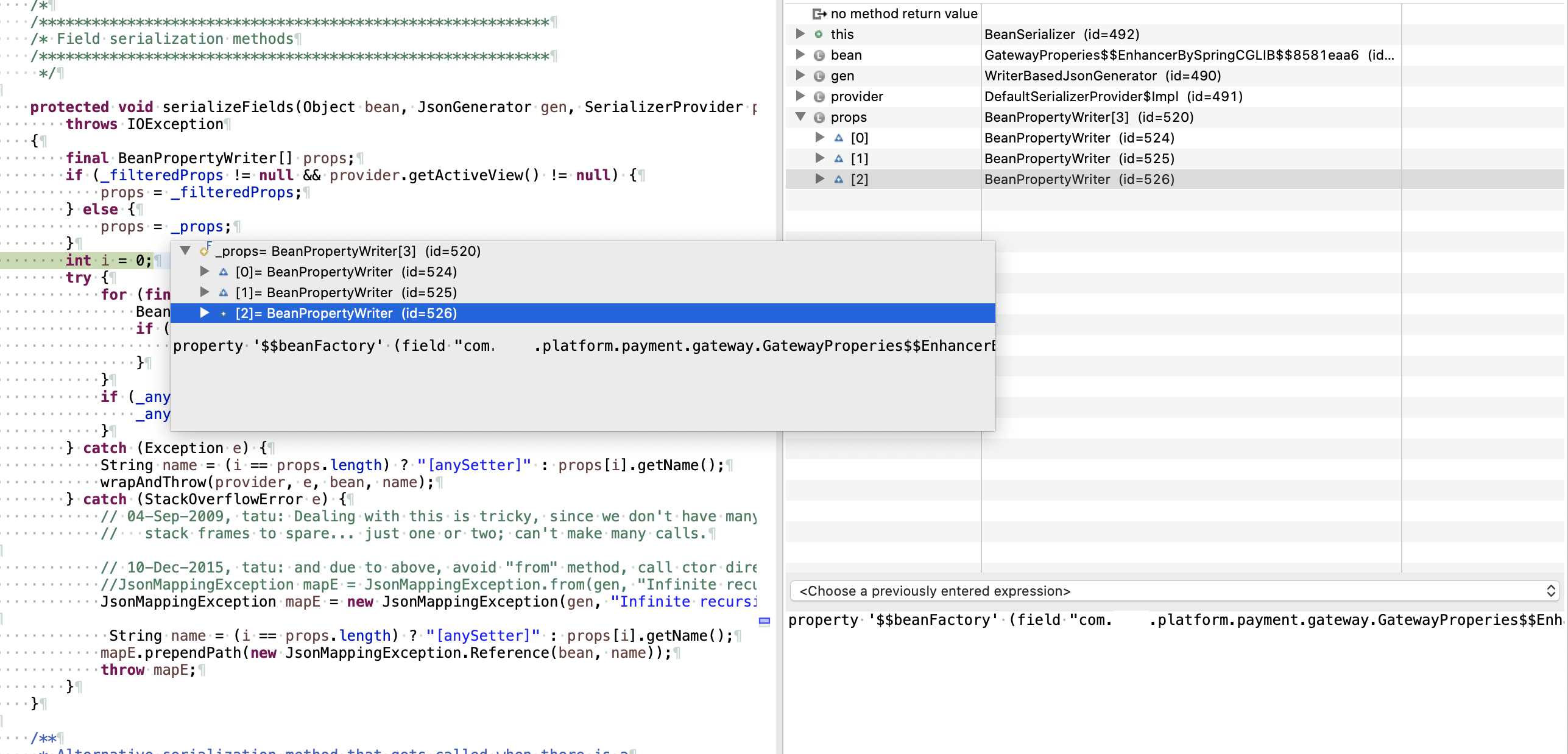Click the current line 'int i = 0;'

coord(109,261)
